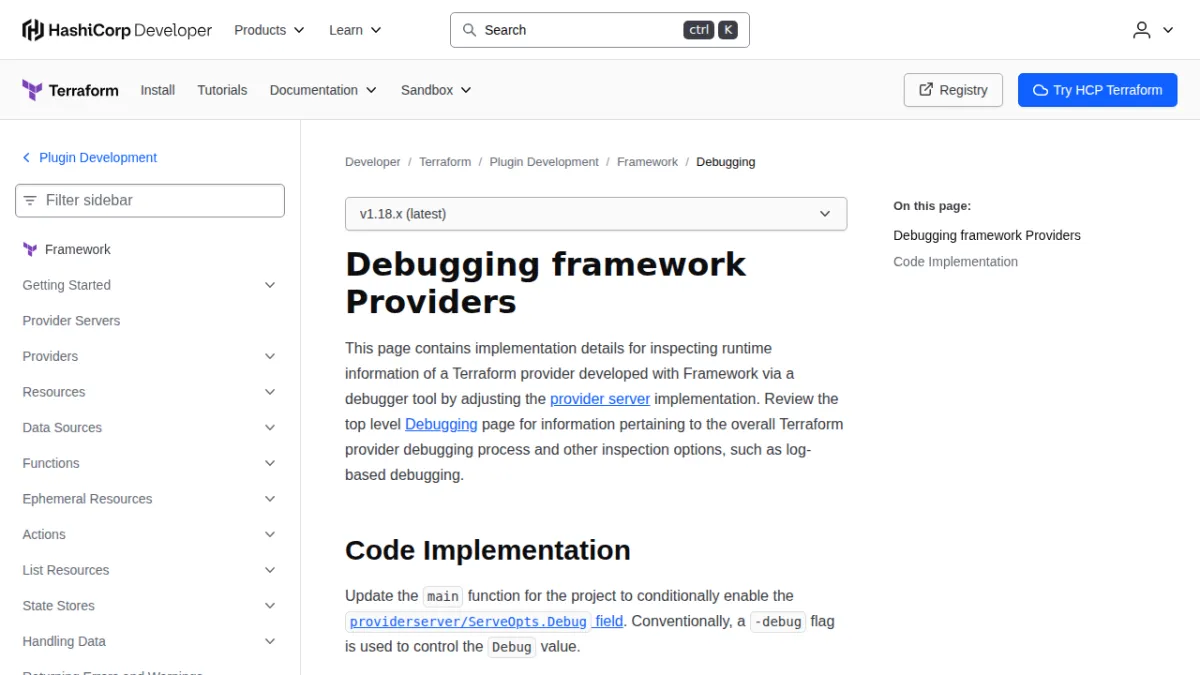Click the filter icon in sidebar filter

[x=30, y=200]
